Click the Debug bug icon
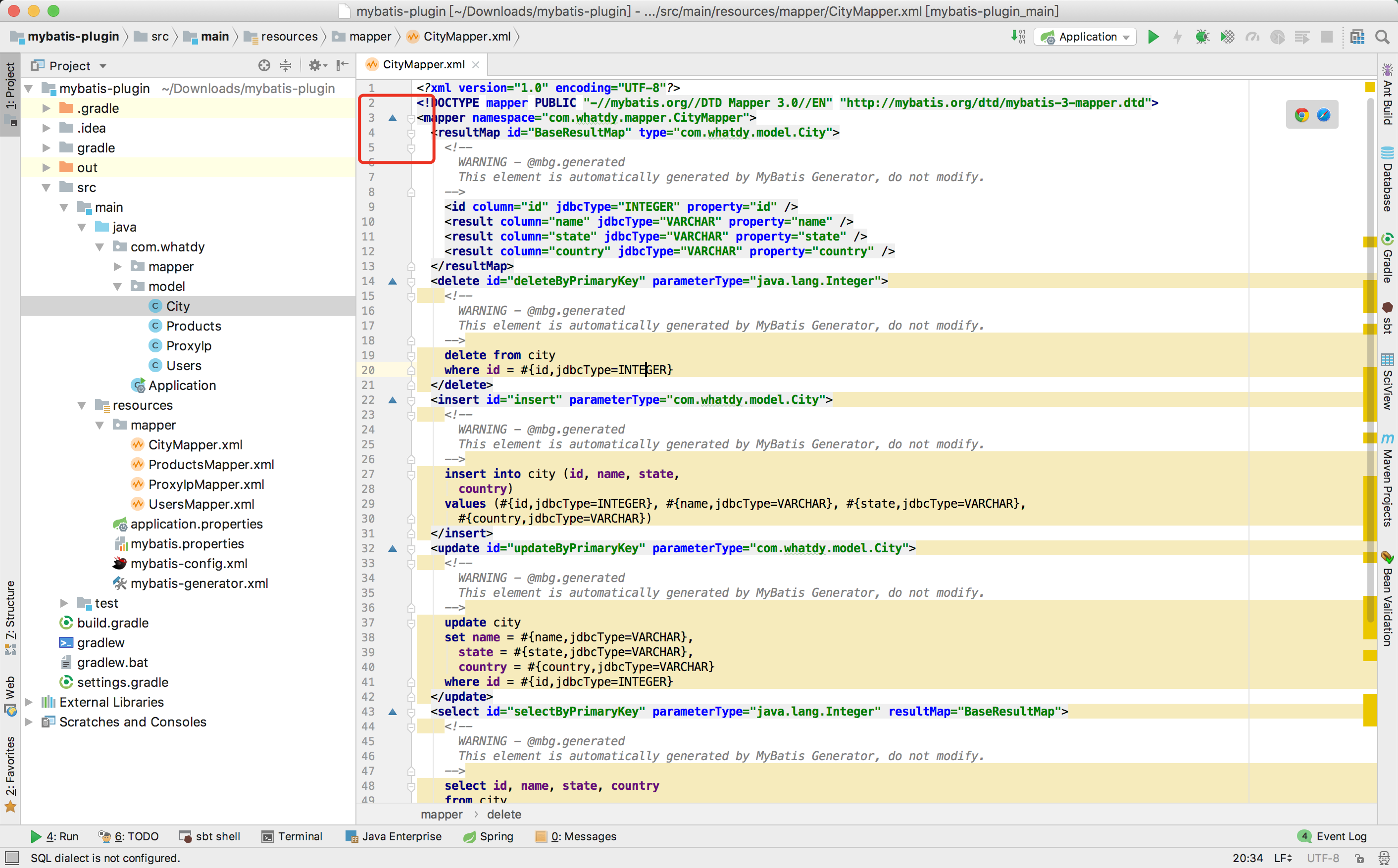 click(1201, 37)
